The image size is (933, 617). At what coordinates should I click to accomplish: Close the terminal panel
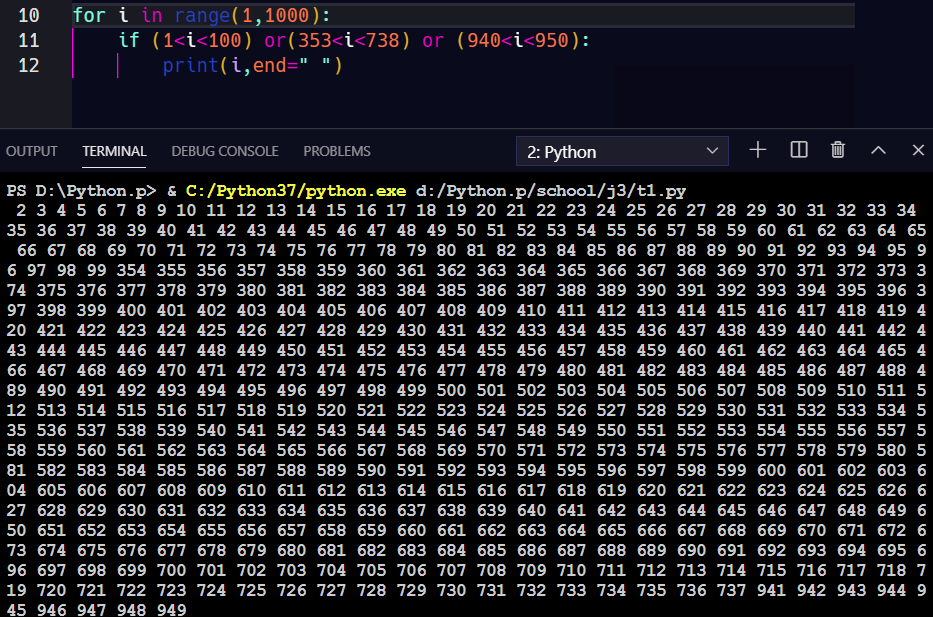918,150
